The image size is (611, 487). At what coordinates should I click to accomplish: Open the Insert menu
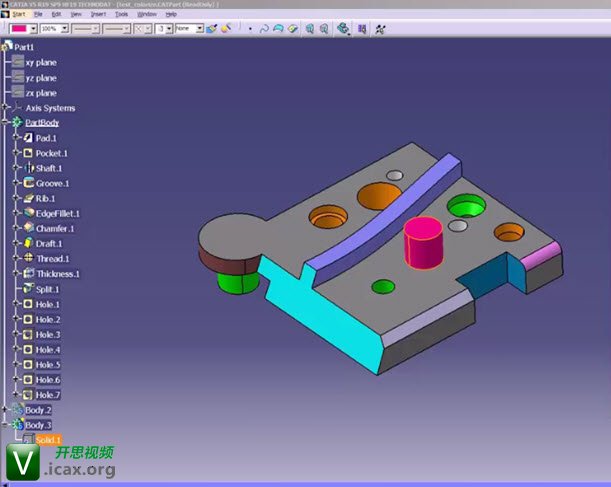tap(98, 15)
